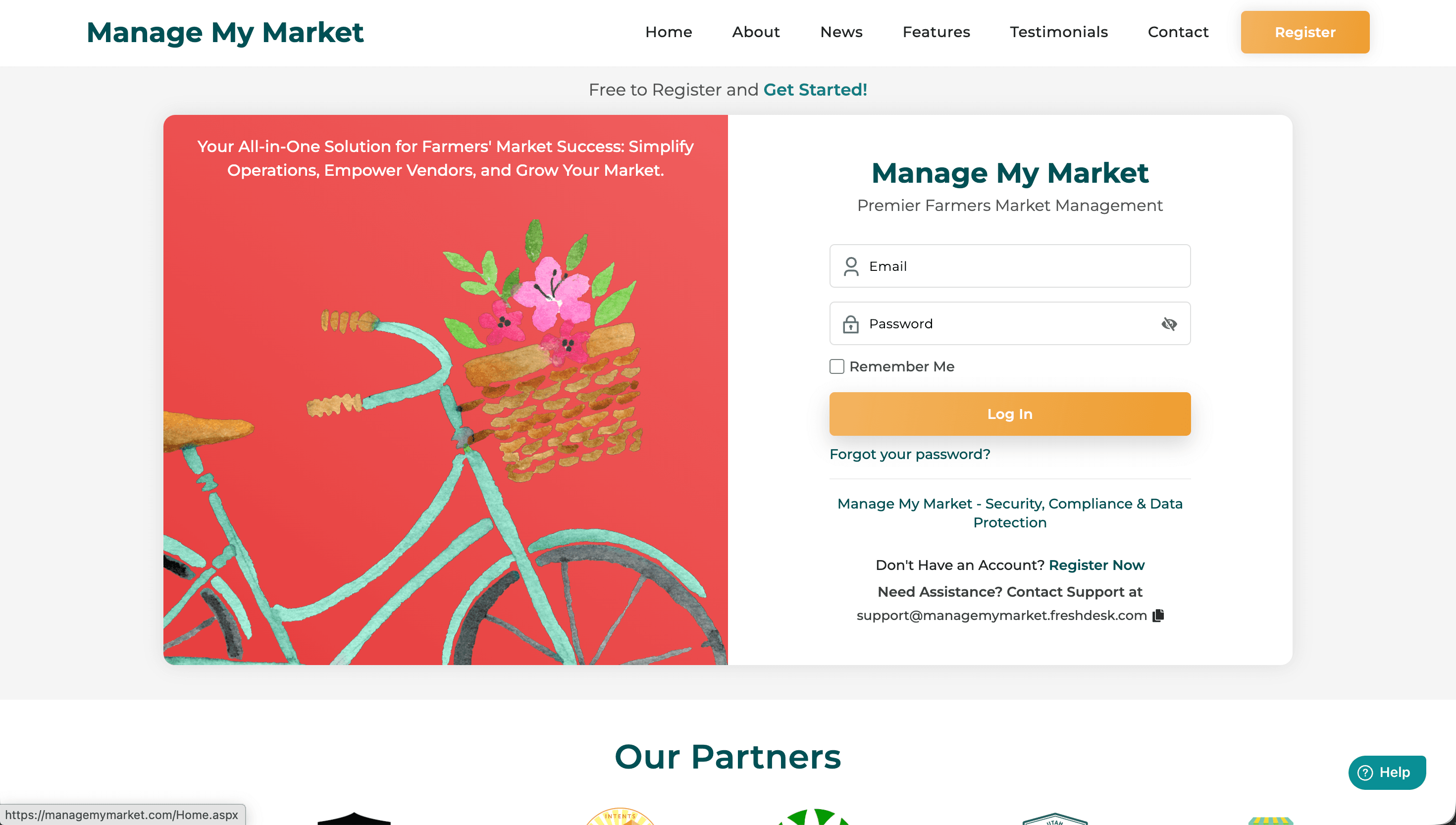Image resolution: width=1456 pixels, height=825 pixels.
Task: Click inside the Email input field
Action: click(1010, 266)
